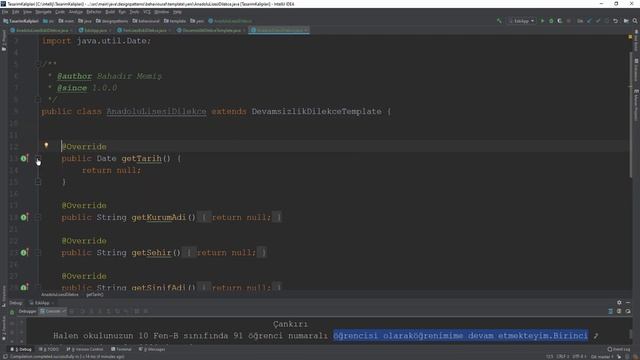This screenshot has width=640, height=360.
Task: Click the behavioural folder in navigation bar
Action: 146,21
